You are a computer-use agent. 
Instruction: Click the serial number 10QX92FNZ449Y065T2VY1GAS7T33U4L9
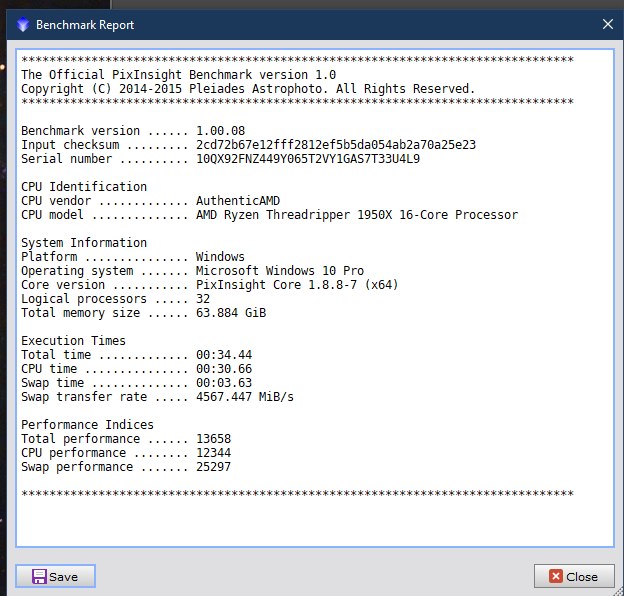click(308, 159)
